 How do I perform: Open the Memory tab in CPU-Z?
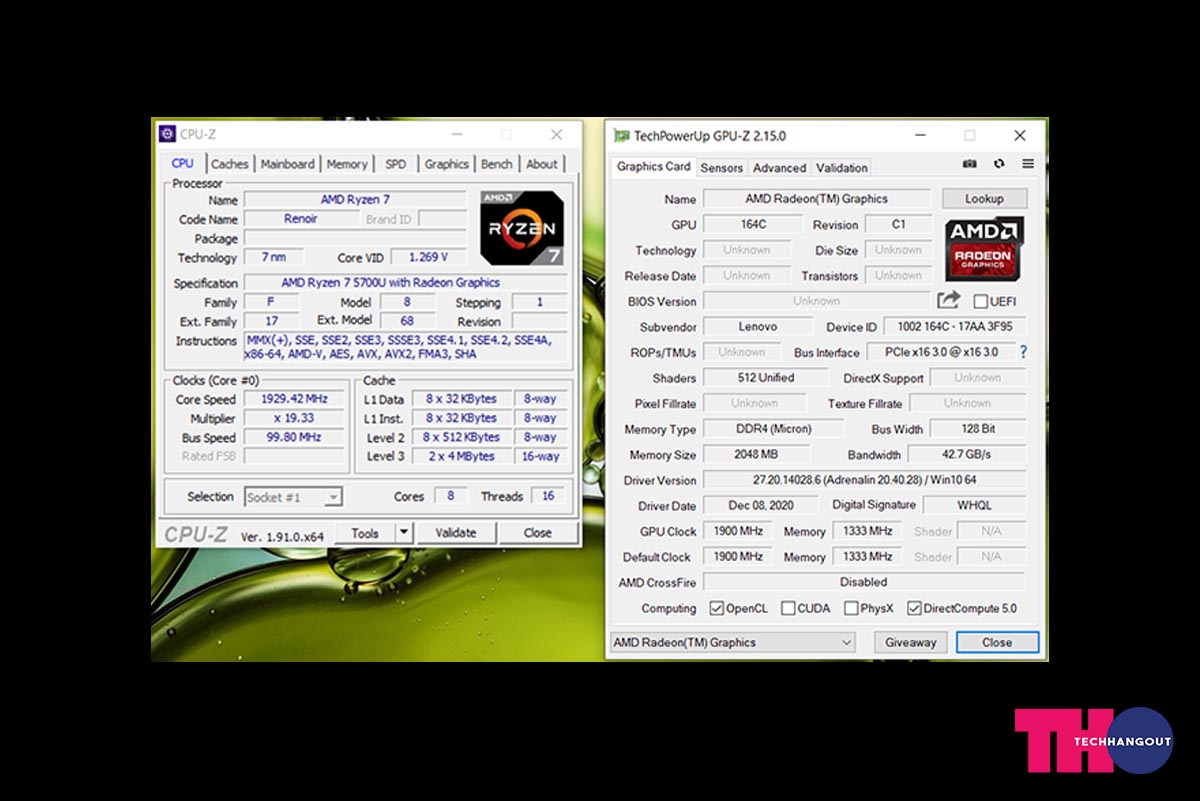347,164
